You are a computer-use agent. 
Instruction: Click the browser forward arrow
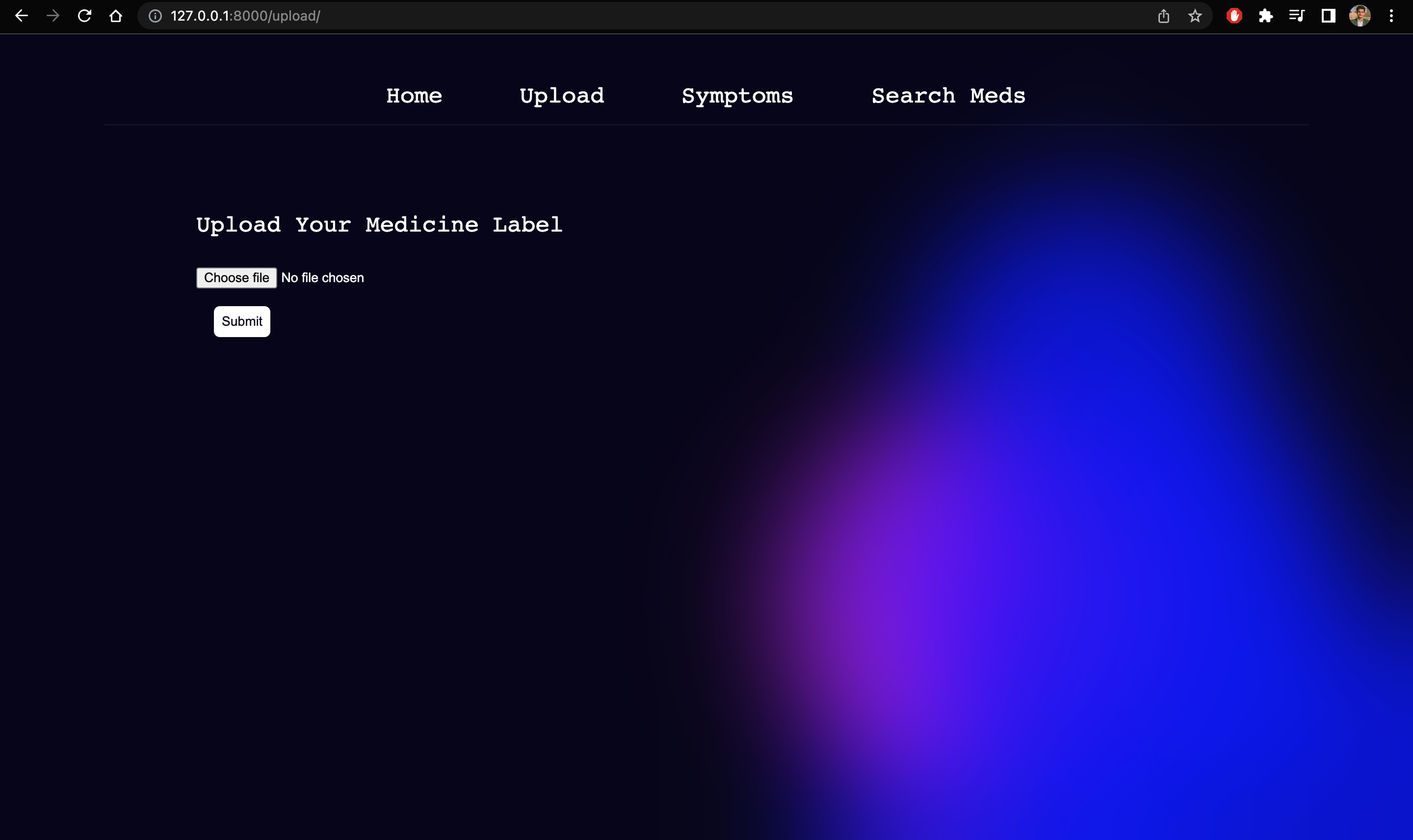(52, 16)
